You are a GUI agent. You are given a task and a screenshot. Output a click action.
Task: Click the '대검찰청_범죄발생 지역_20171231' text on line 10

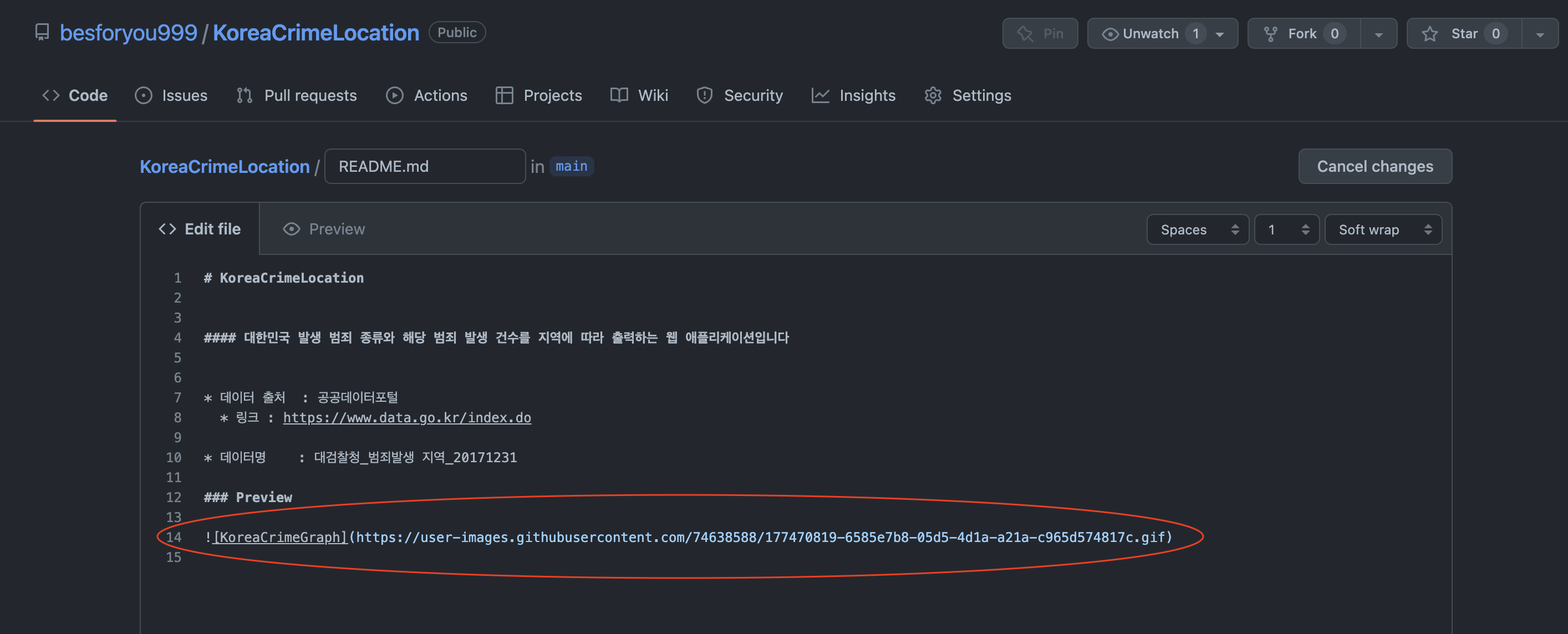click(x=415, y=457)
